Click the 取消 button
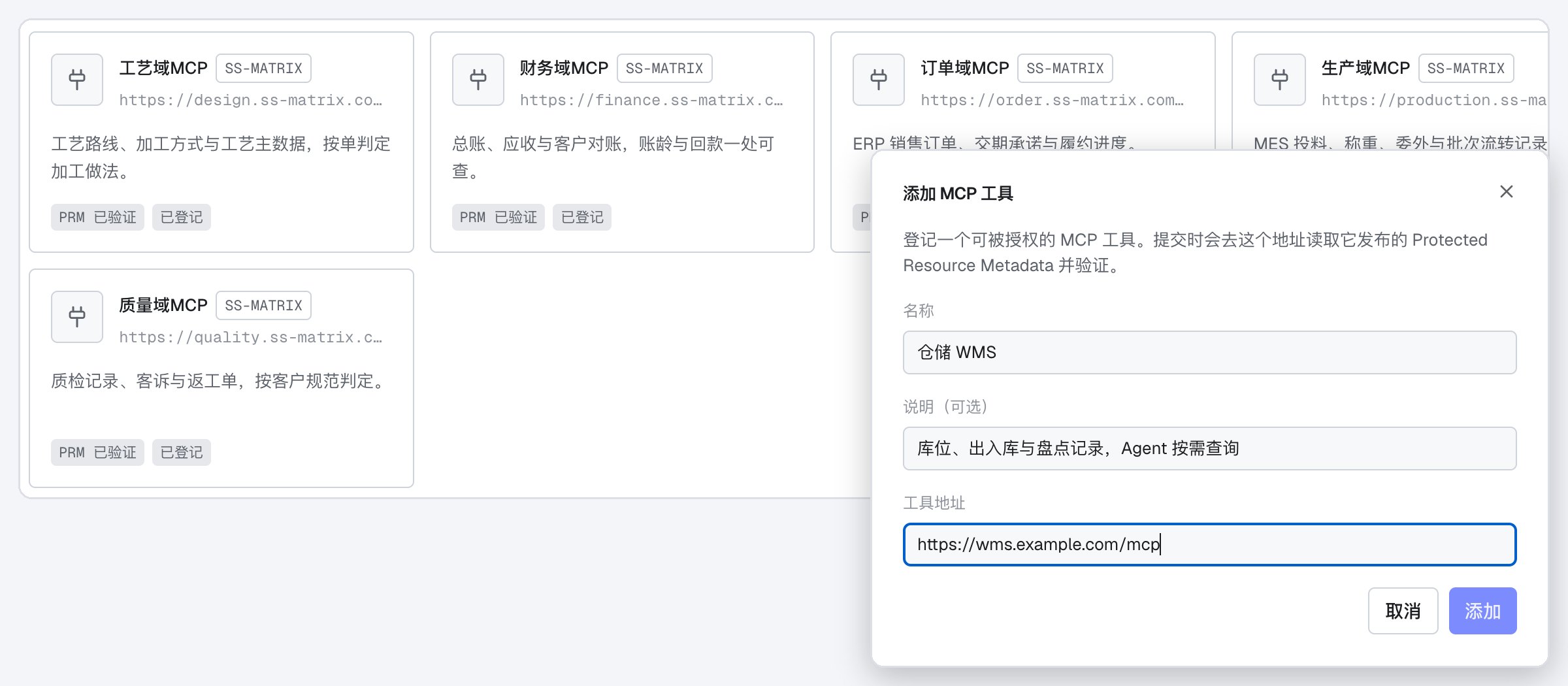Screen dimensions: 1568x686 point(1403,611)
